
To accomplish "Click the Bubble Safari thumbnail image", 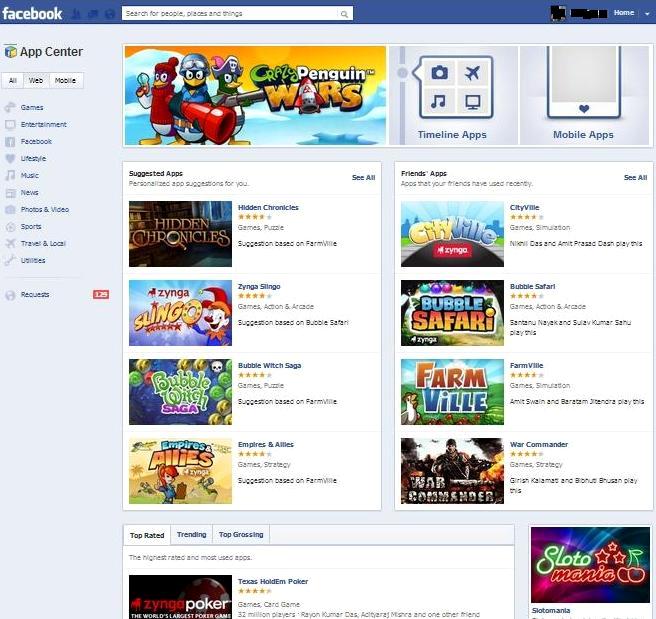I will [x=452, y=313].
